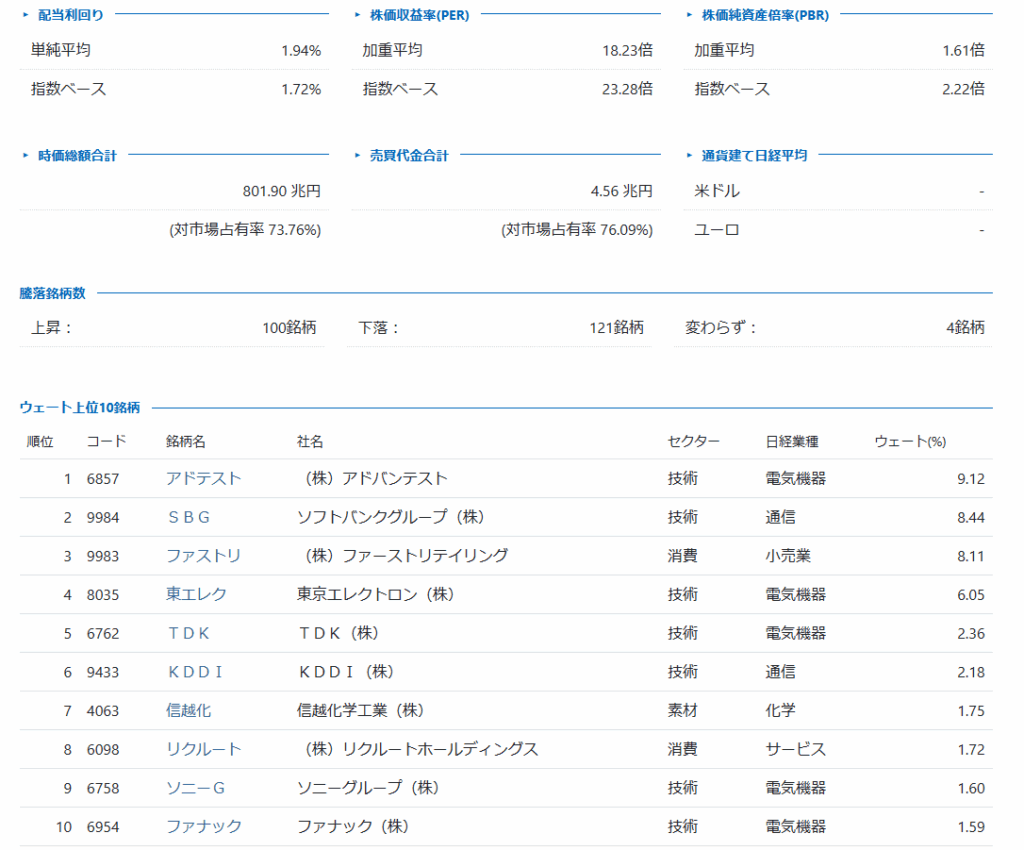Click the arrow beside 売買代金合計 heading
The image size is (1024, 850).
[358, 155]
